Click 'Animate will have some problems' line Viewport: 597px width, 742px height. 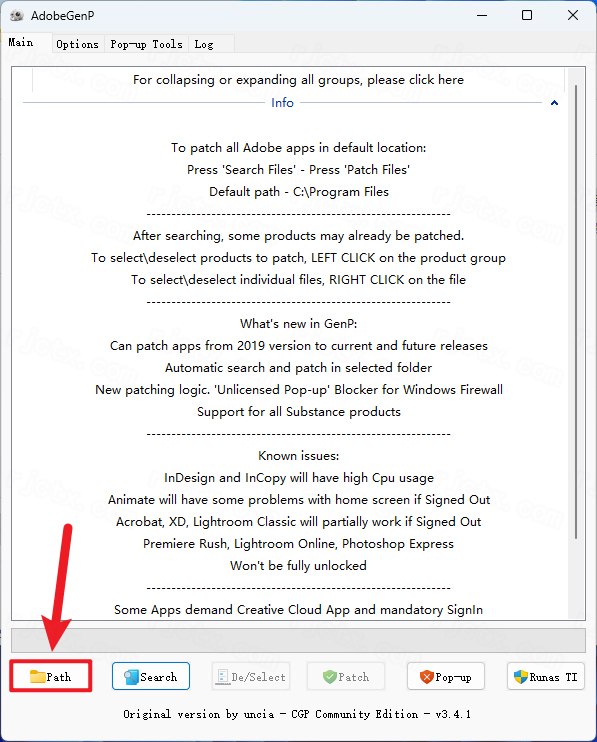click(x=298, y=500)
